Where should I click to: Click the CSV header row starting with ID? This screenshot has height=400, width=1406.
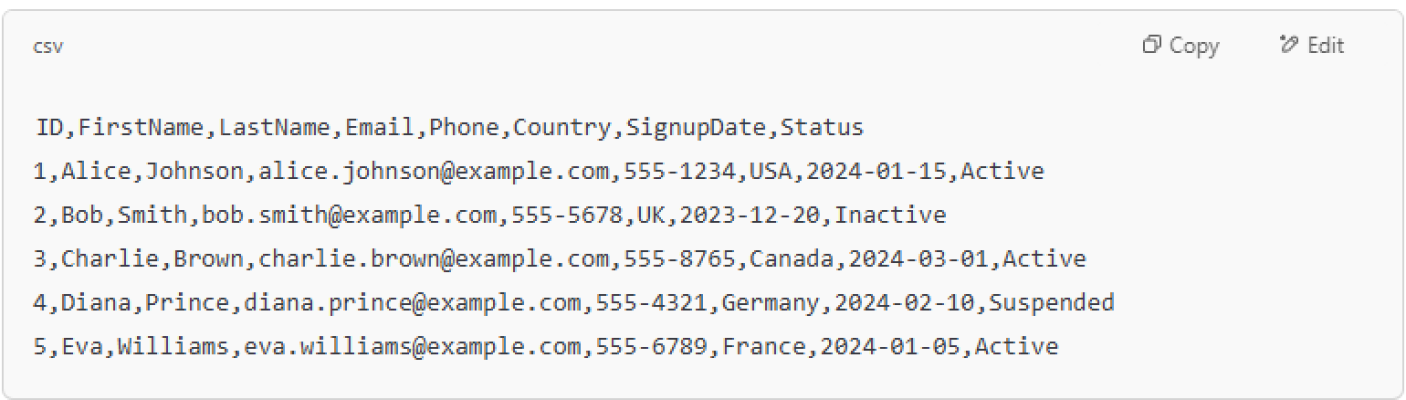pos(450,128)
